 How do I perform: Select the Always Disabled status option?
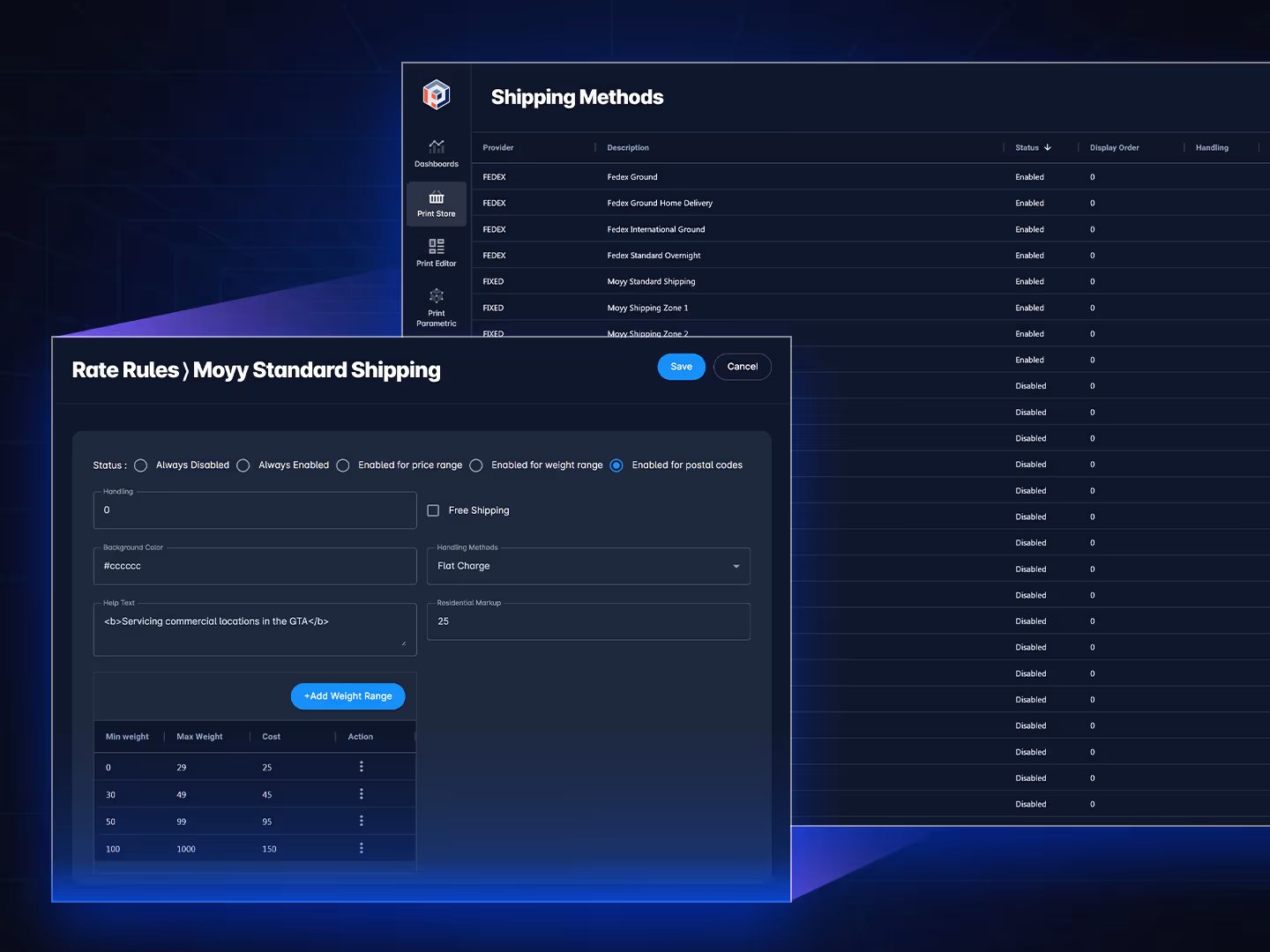coord(140,465)
